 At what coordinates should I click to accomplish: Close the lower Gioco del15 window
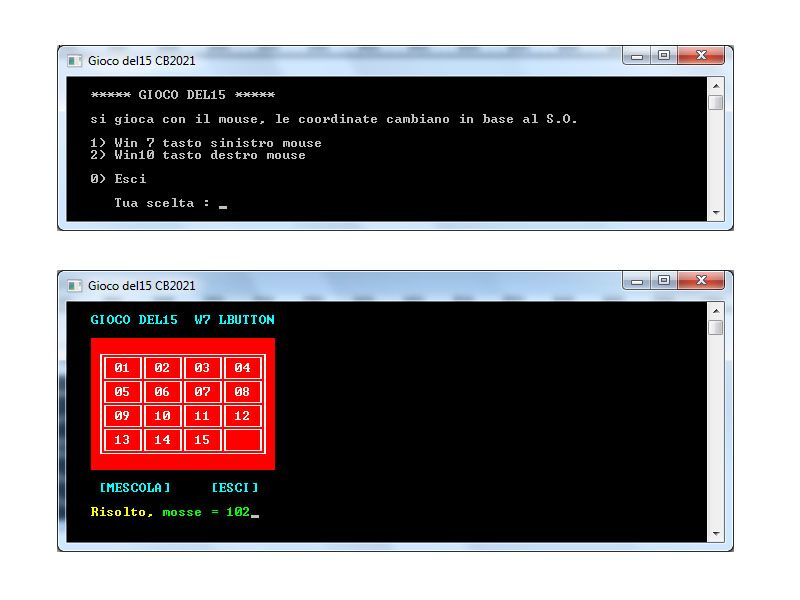click(701, 281)
